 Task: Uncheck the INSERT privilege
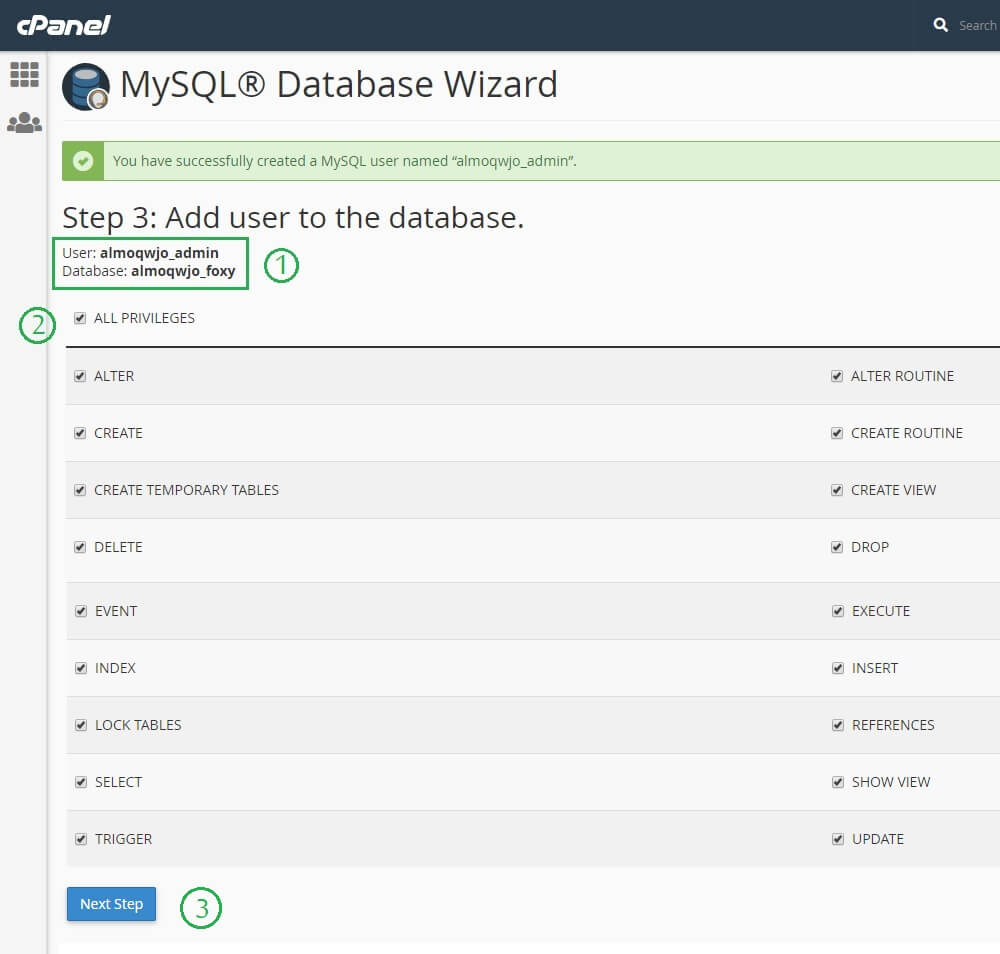pyautogui.click(x=838, y=668)
